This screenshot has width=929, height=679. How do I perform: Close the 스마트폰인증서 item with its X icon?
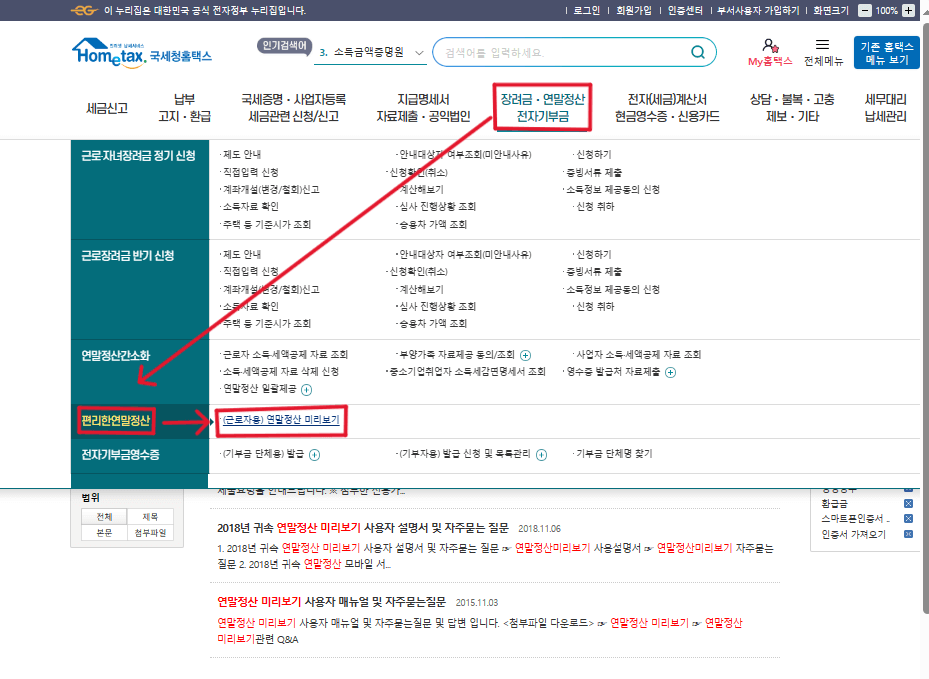(x=909, y=519)
